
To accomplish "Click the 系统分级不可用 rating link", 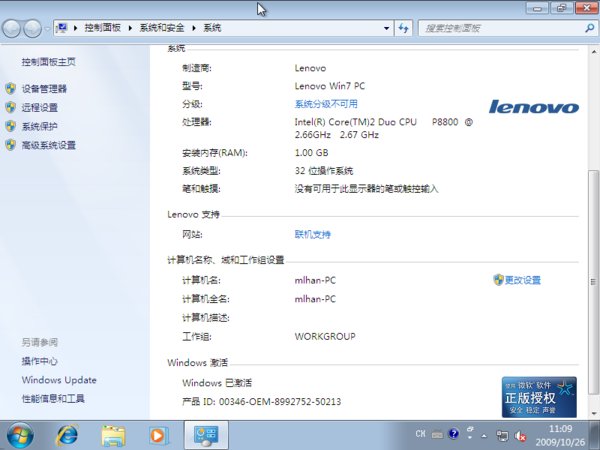I will (326, 104).
